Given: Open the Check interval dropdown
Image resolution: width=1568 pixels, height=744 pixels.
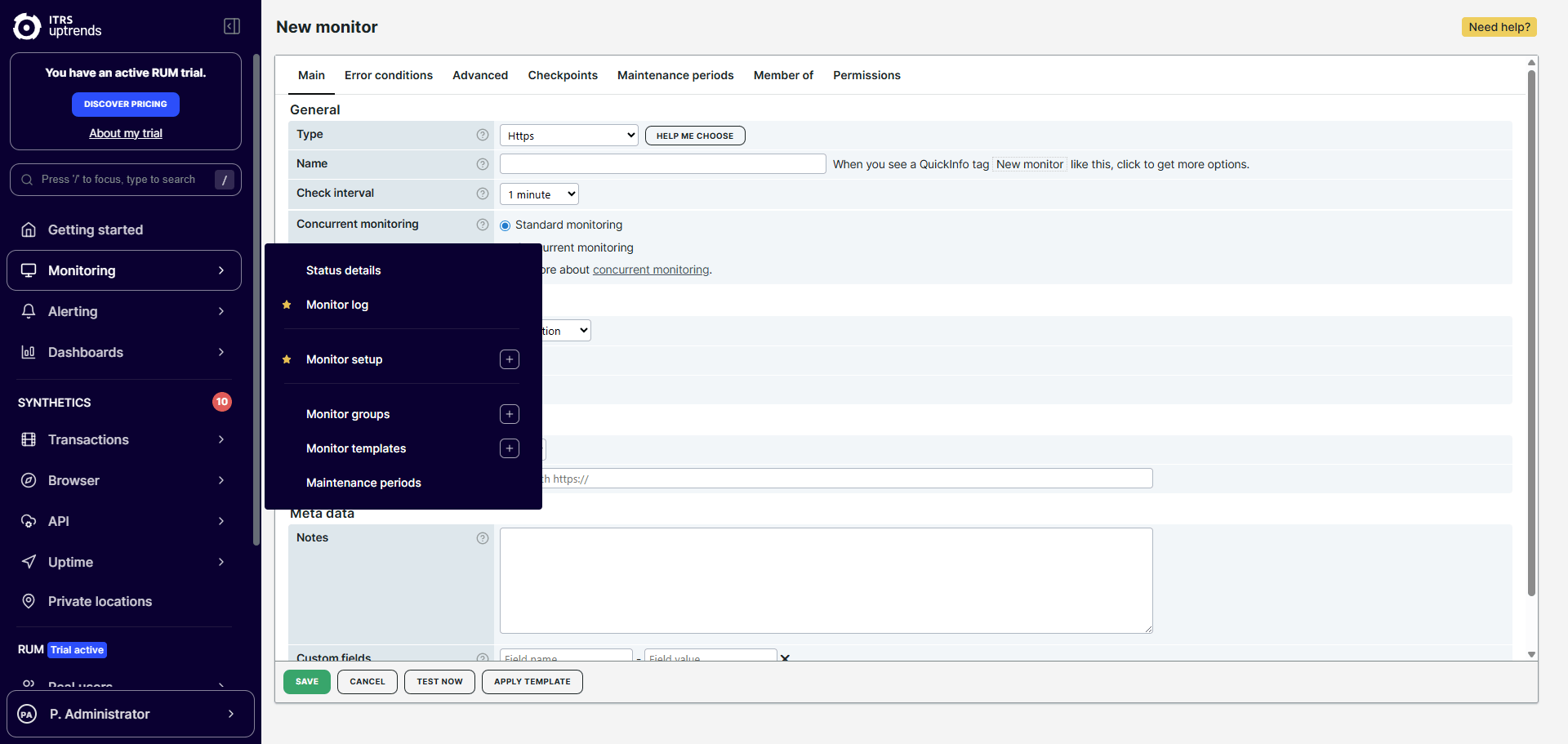Looking at the screenshot, I should pyautogui.click(x=539, y=194).
